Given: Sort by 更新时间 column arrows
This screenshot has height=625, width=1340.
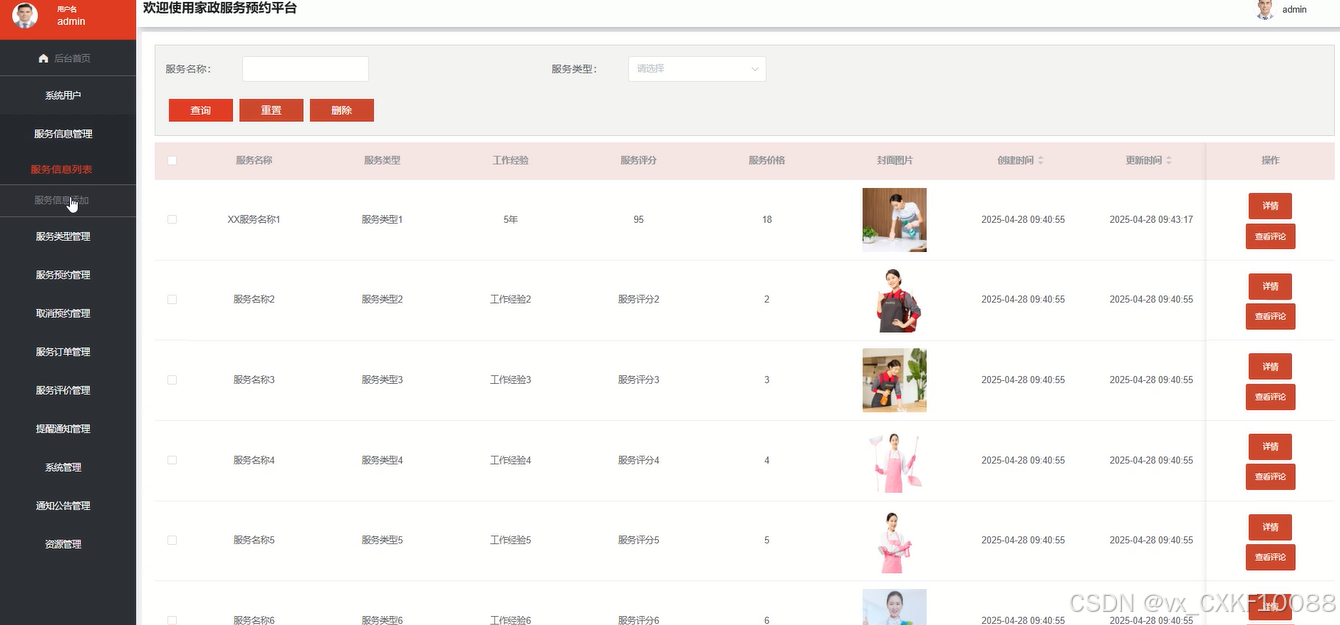Looking at the screenshot, I should point(1168,160).
